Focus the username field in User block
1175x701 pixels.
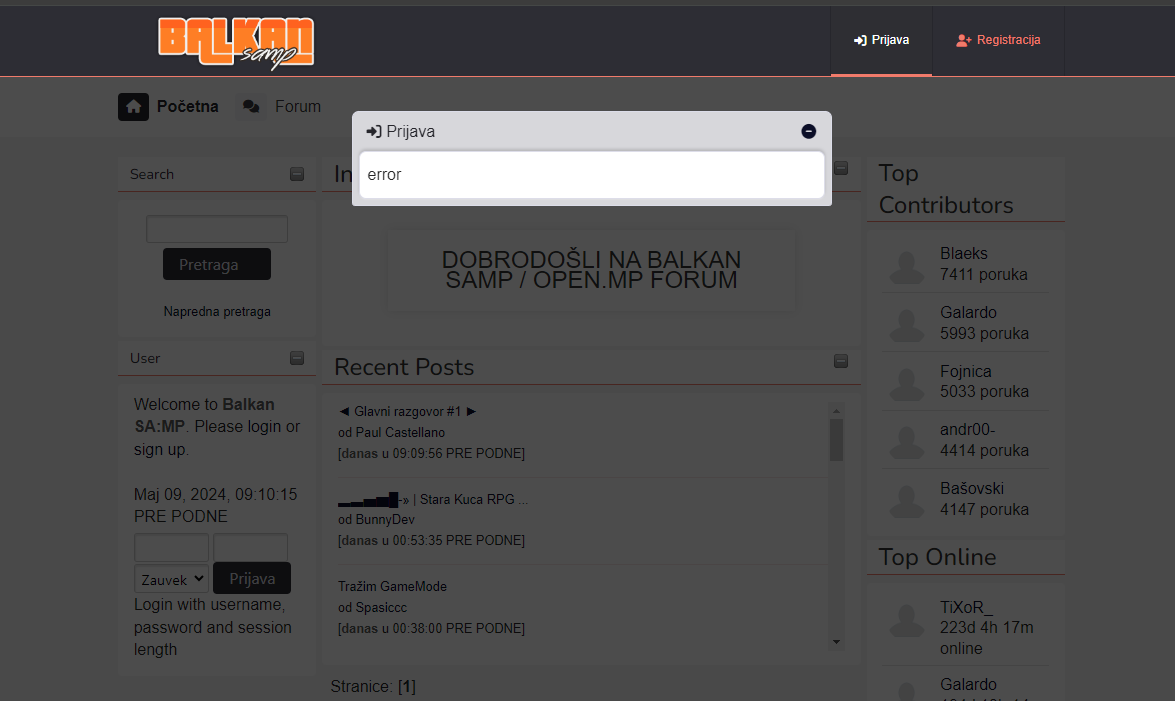(172, 547)
